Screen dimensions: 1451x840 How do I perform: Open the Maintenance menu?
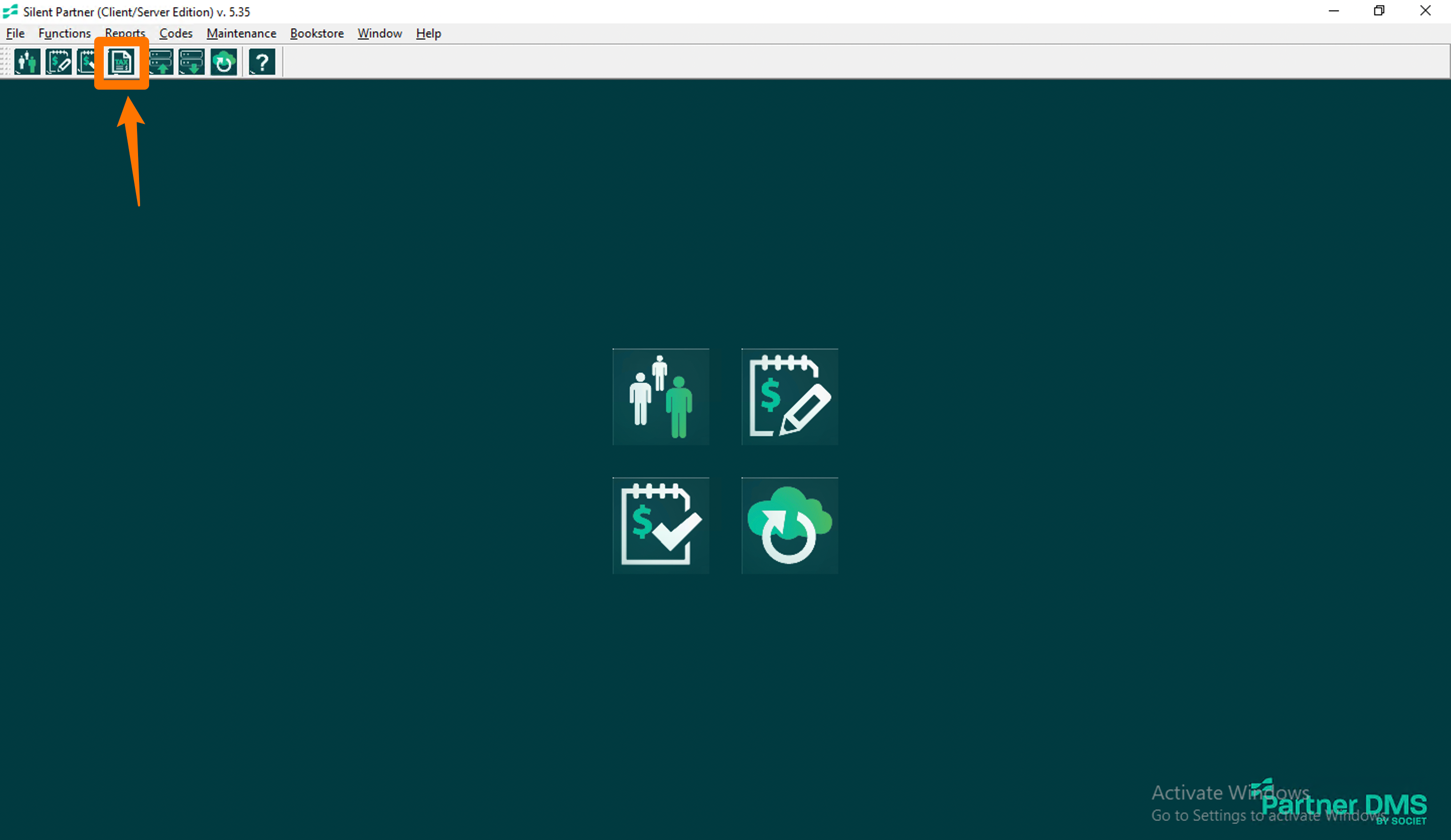click(241, 33)
